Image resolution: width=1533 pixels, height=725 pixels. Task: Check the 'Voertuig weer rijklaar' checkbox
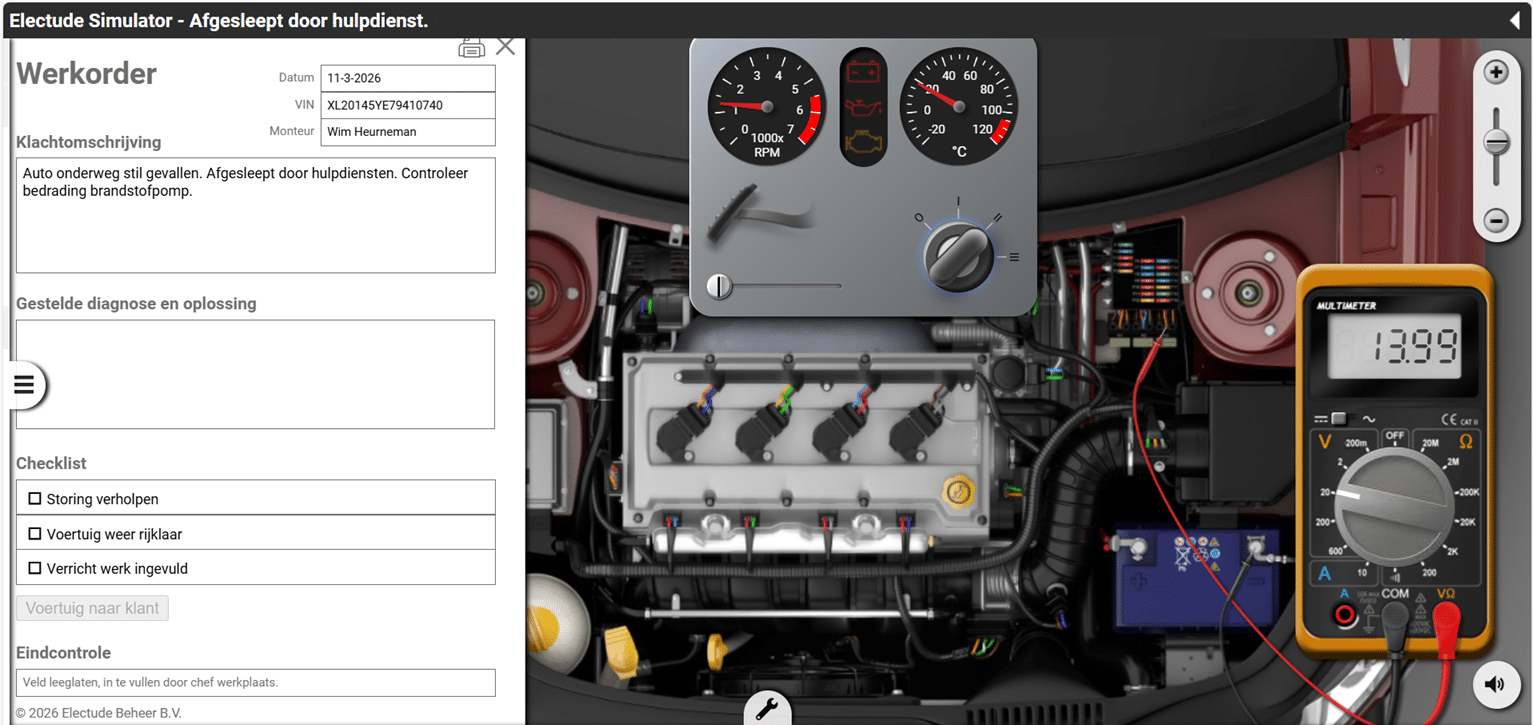tap(35, 533)
